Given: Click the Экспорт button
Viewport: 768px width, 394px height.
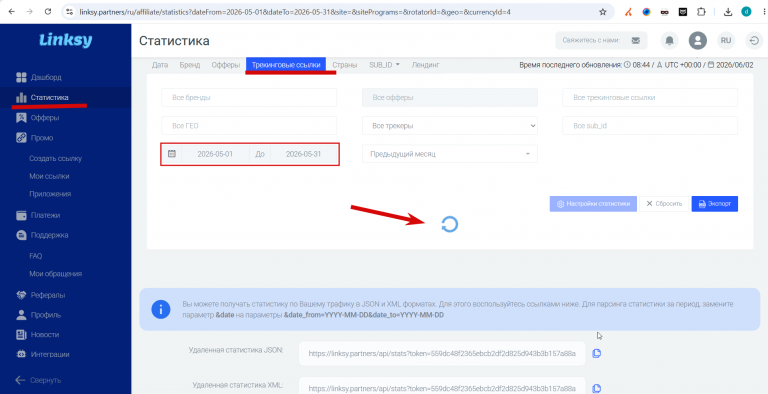Looking at the screenshot, I should (715, 204).
